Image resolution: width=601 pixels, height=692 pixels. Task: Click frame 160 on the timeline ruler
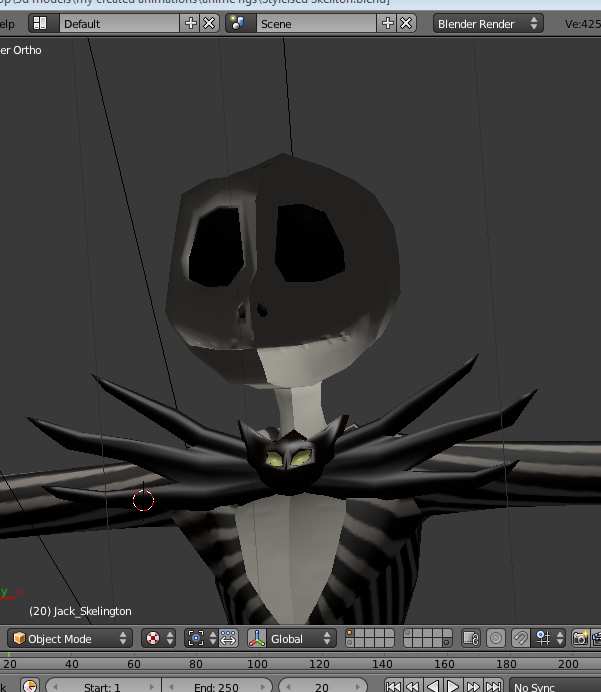pyautogui.click(x=444, y=664)
